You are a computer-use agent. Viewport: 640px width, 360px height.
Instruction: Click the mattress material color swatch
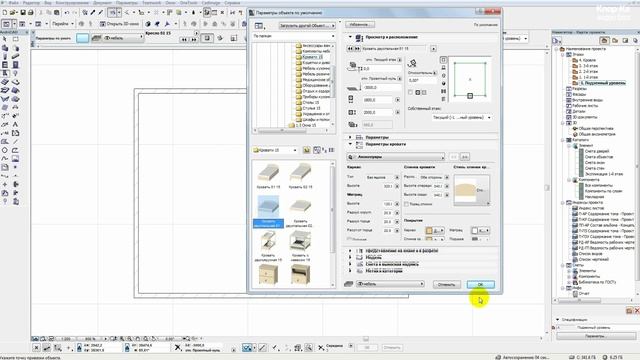click(474, 231)
